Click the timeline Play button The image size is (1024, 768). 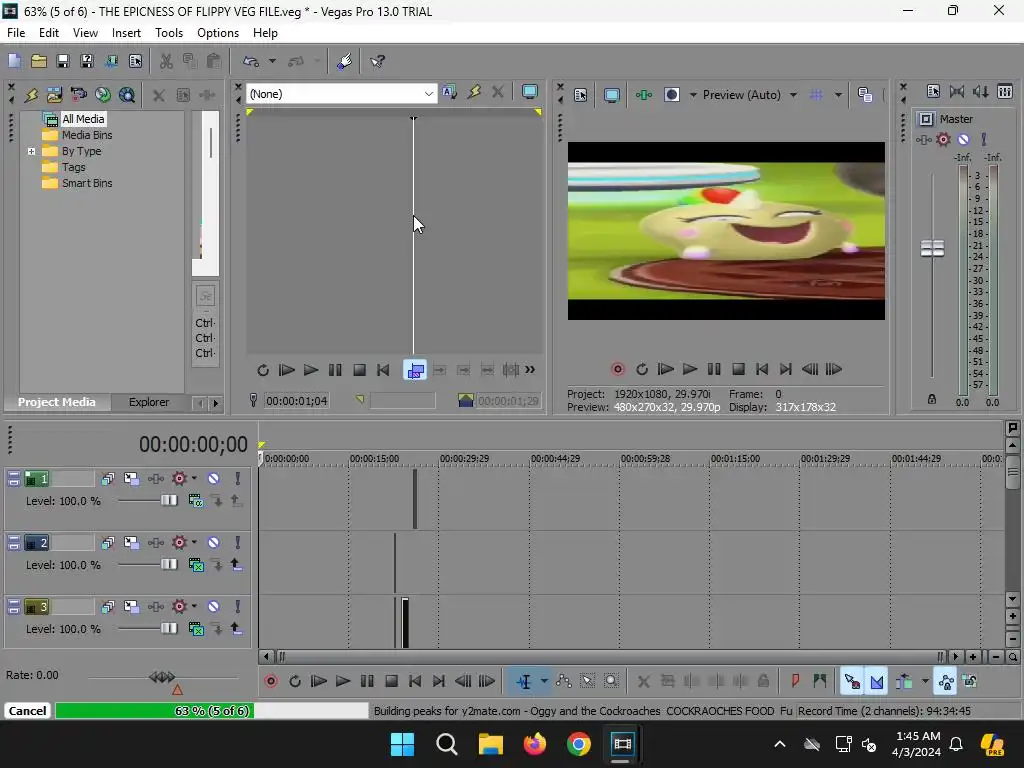tap(343, 682)
